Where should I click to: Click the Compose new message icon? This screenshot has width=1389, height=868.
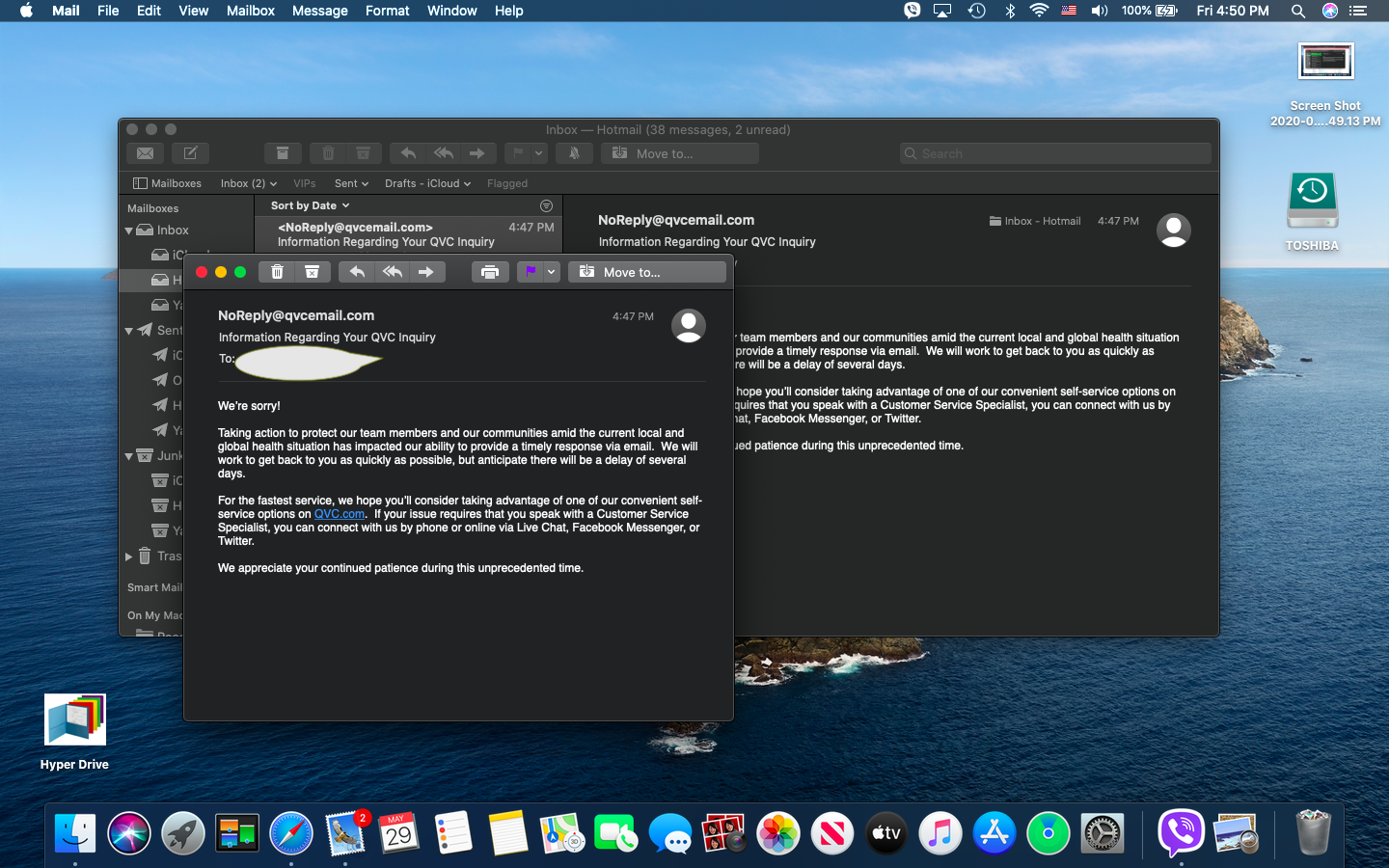pyautogui.click(x=190, y=153)
